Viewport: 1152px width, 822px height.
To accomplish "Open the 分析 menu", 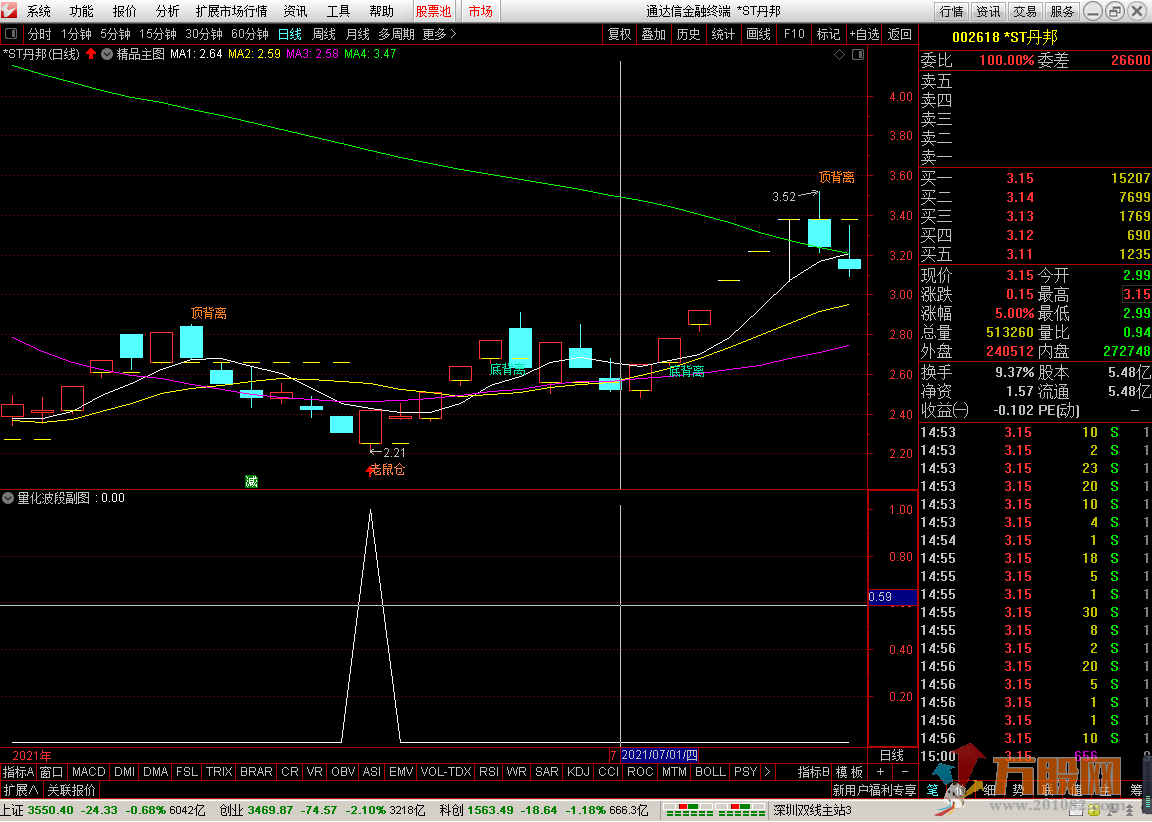I will click(x=167, y=11).
